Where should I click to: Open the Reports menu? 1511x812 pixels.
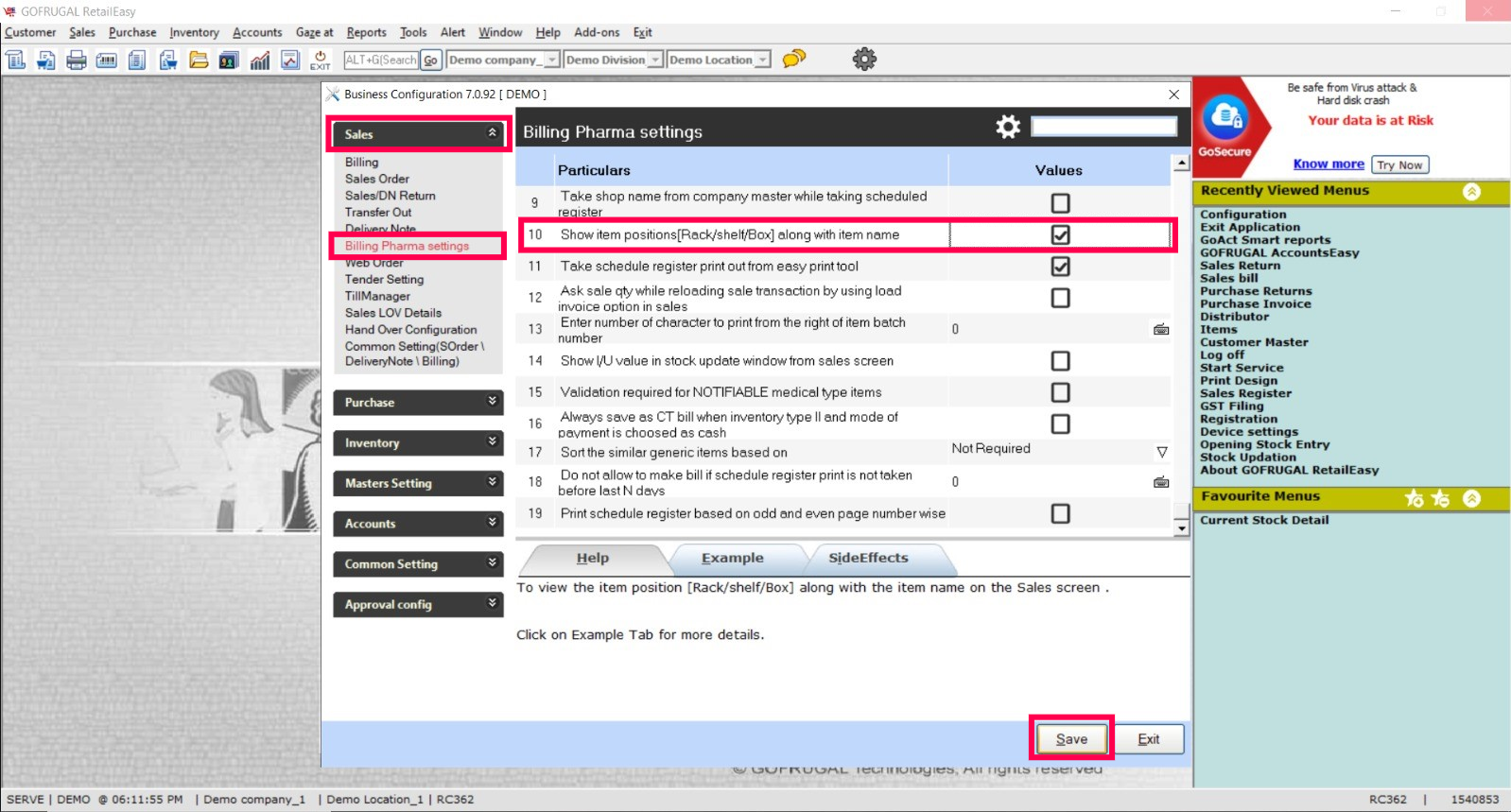click(x=366, y=32)
